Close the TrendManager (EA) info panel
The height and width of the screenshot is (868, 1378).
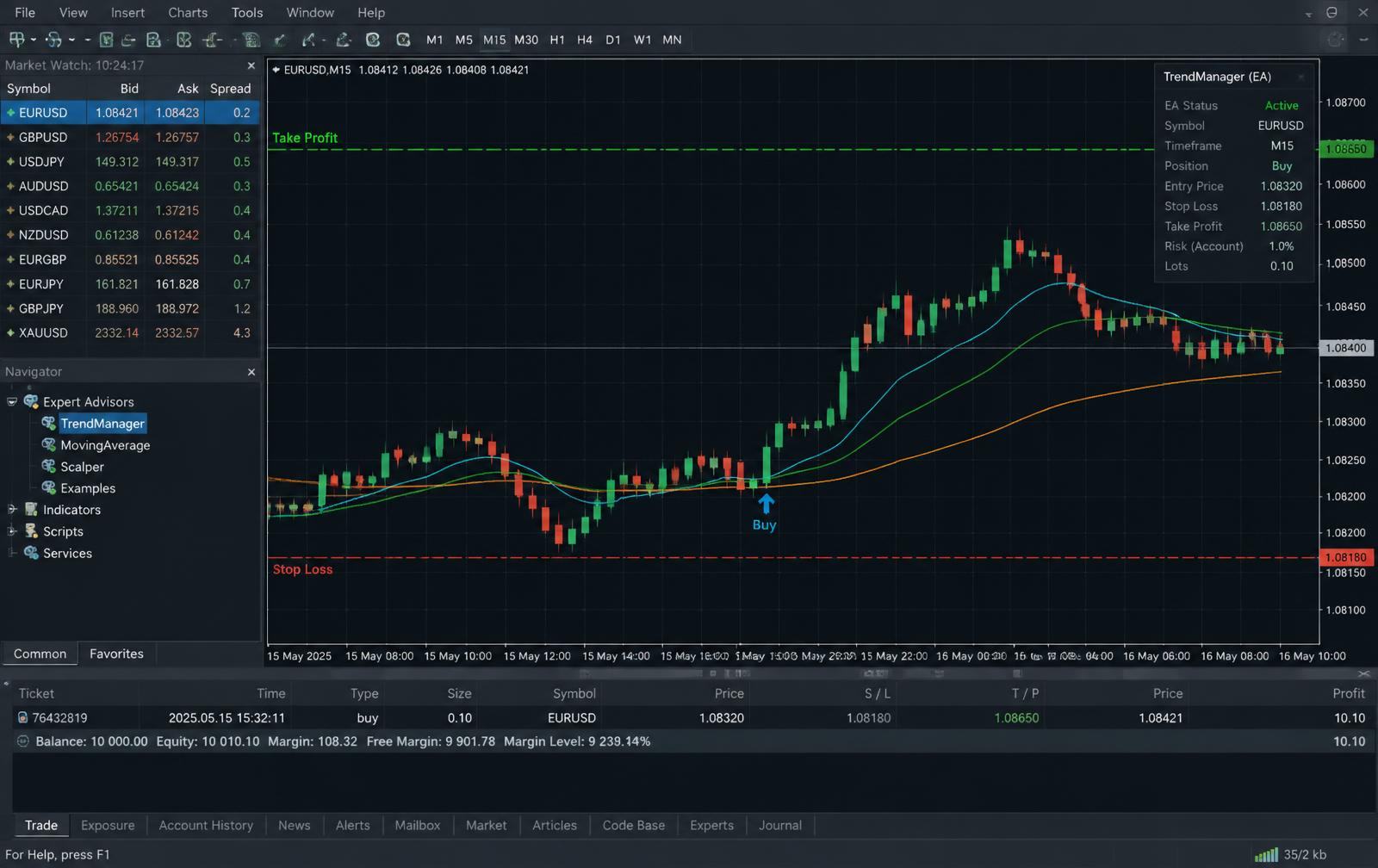[x=1301, y=77]
